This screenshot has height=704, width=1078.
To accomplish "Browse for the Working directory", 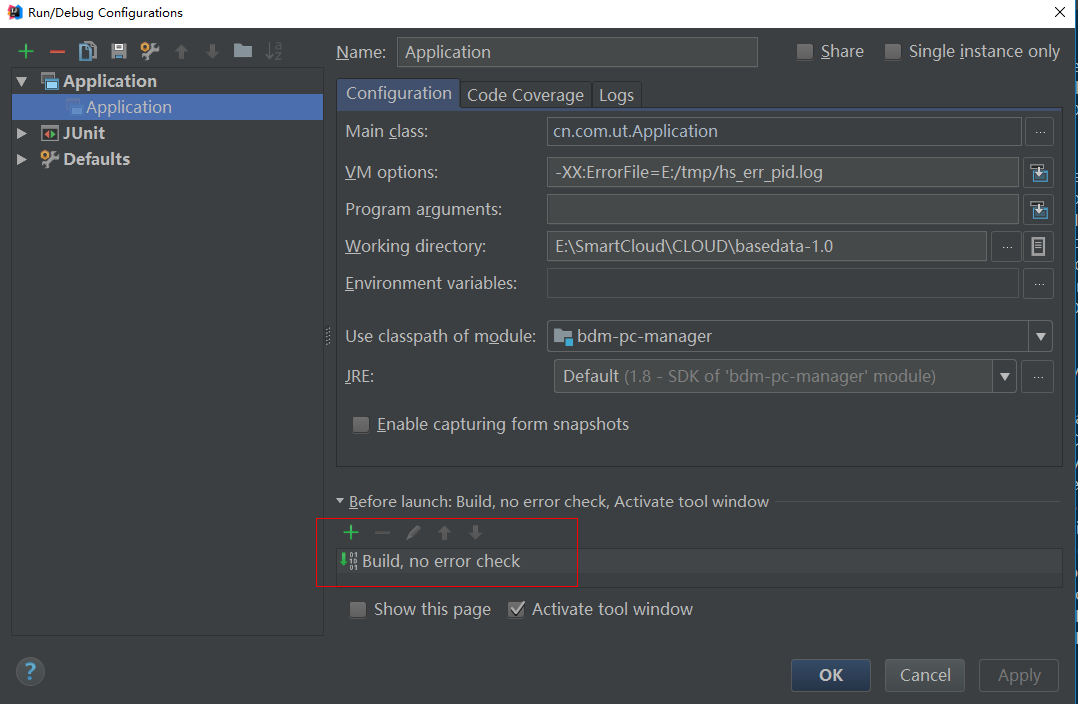I will tap(1006, 246).
